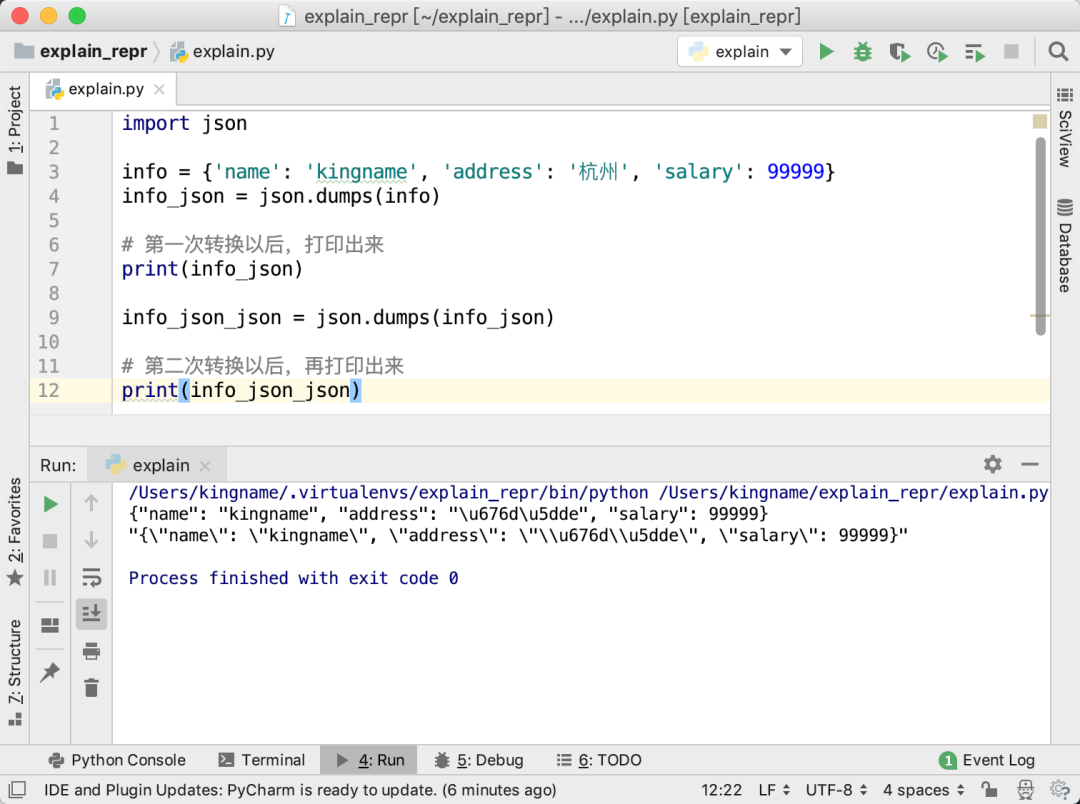Pin the Run tab
This screenshot has width=1080, height=804.
coord(50,673)
